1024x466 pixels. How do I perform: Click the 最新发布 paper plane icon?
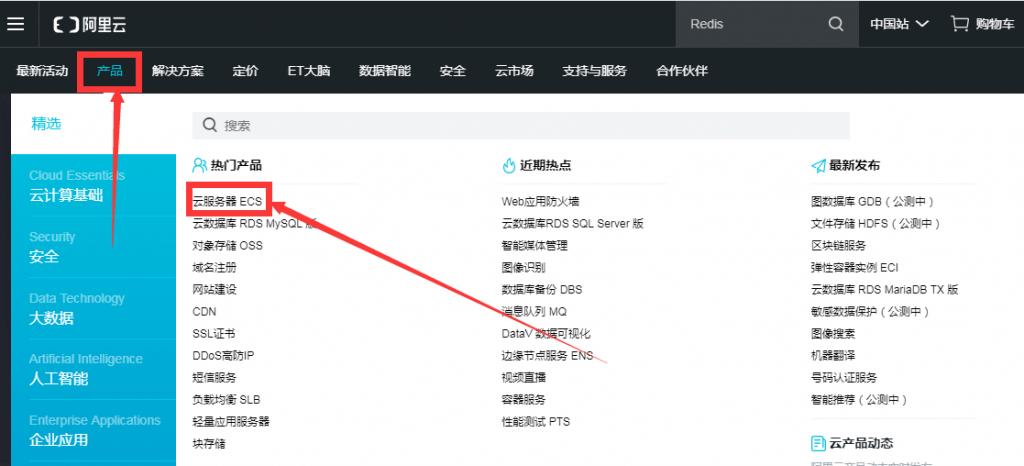[818, 166]
